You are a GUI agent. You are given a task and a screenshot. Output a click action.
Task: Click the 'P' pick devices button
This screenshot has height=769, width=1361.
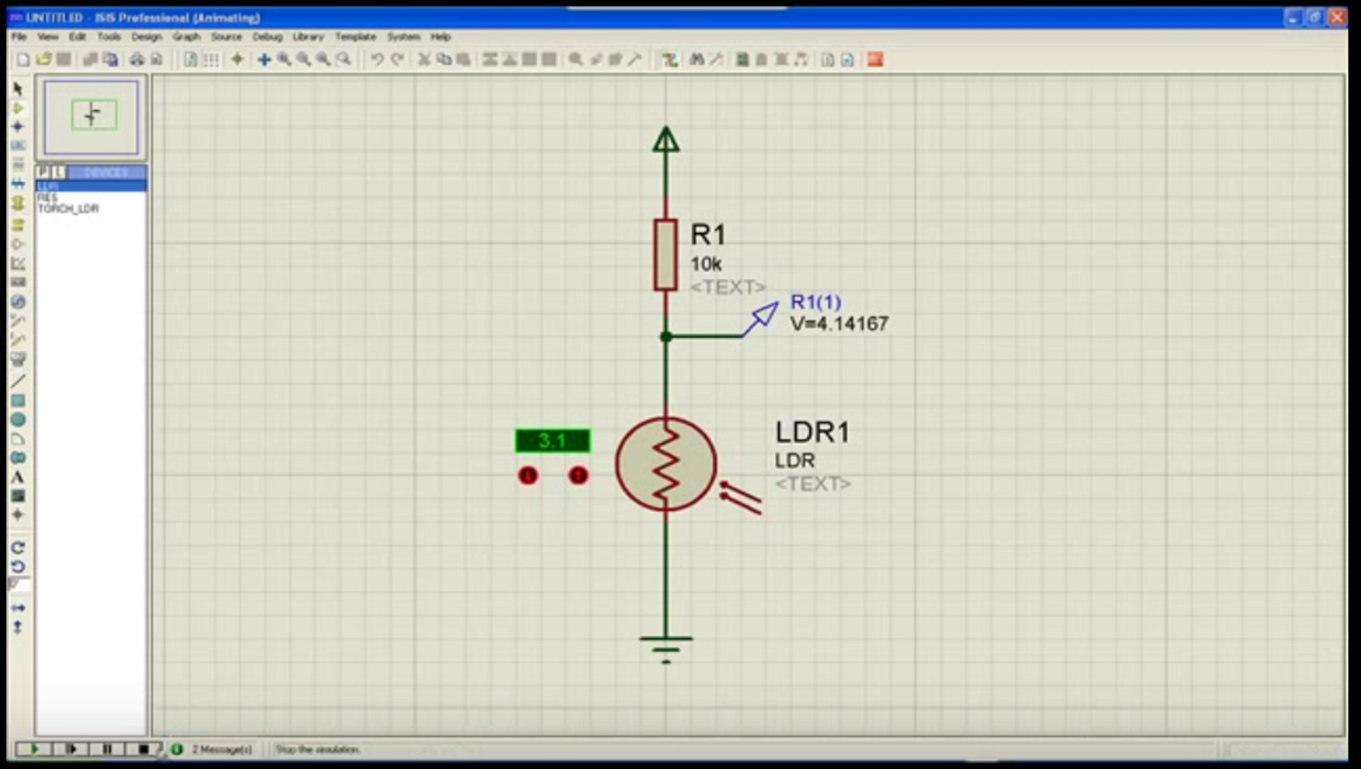pyautogui.click(x=43, y=173)
